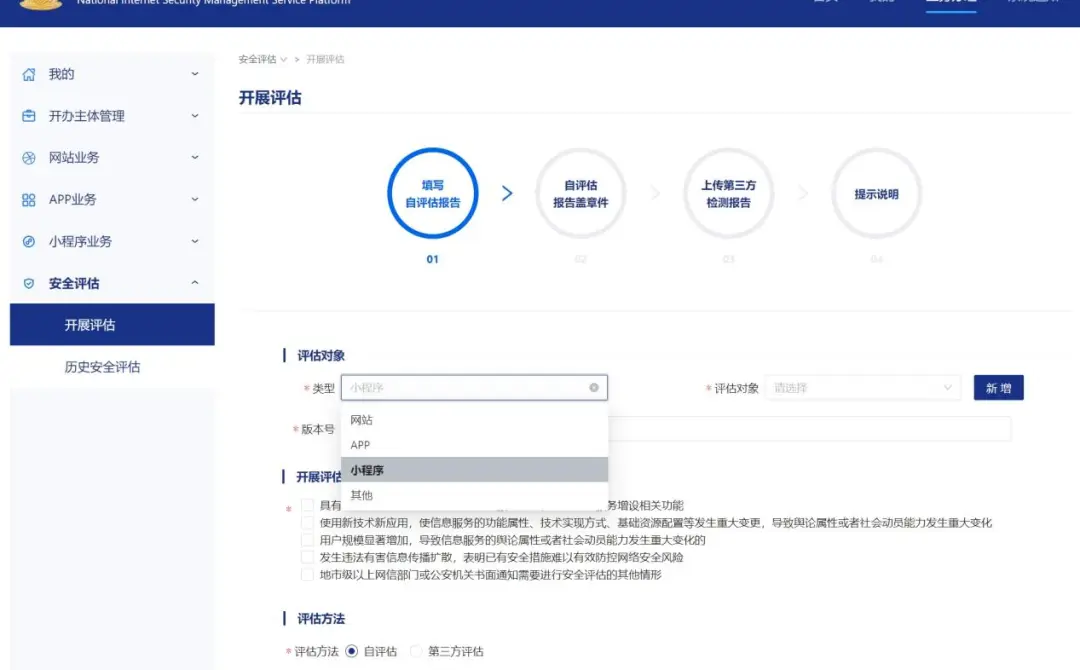
Task: Click the 安全评估 shield icon
Action: 28,284
